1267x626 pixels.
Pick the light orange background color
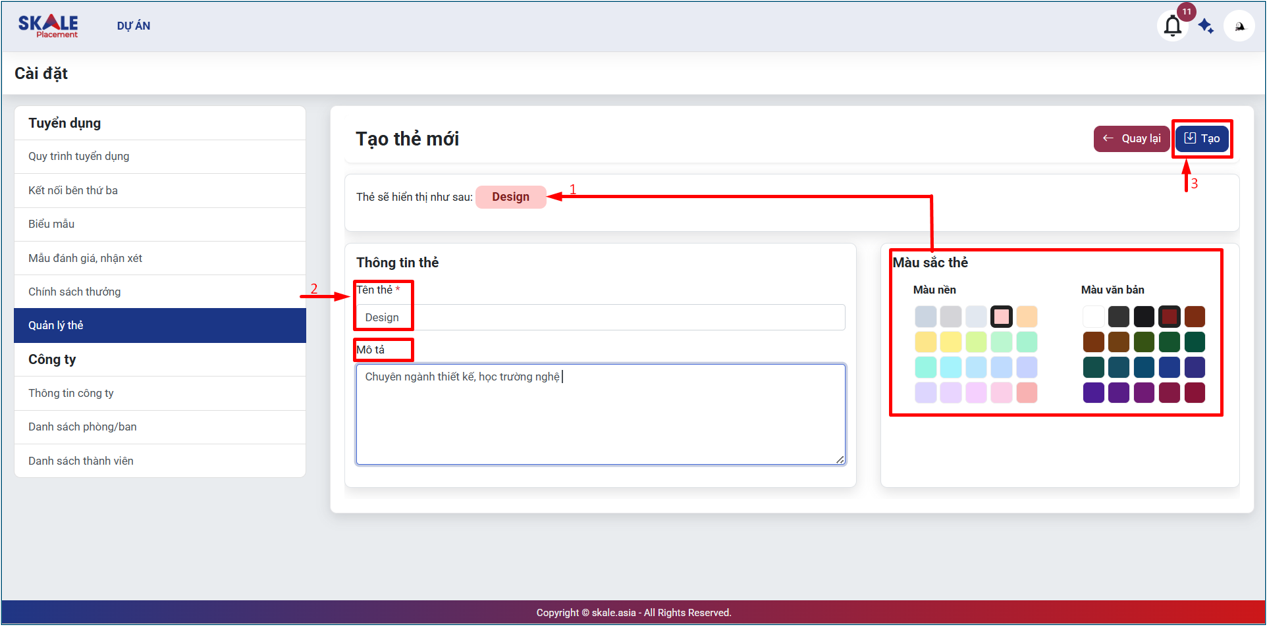(1027, 317)
